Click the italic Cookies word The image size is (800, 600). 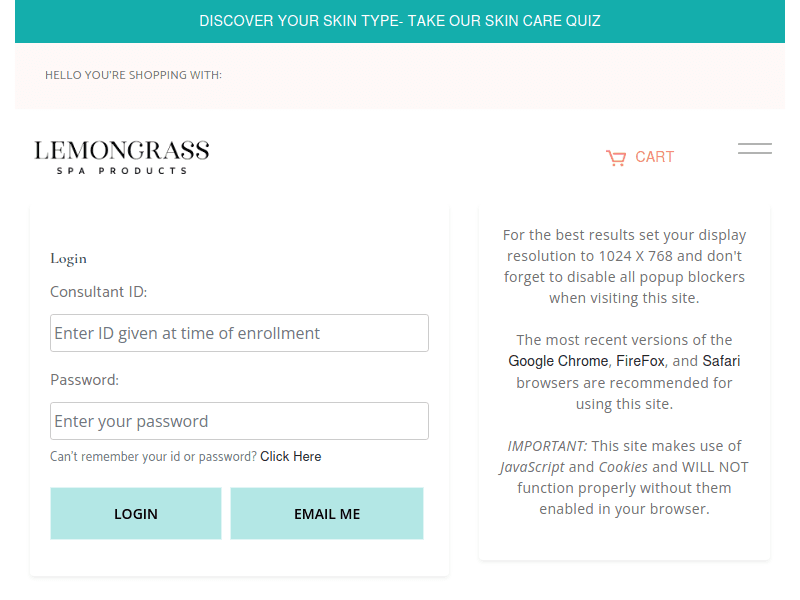pyautogui.click(x=623, y=467)
